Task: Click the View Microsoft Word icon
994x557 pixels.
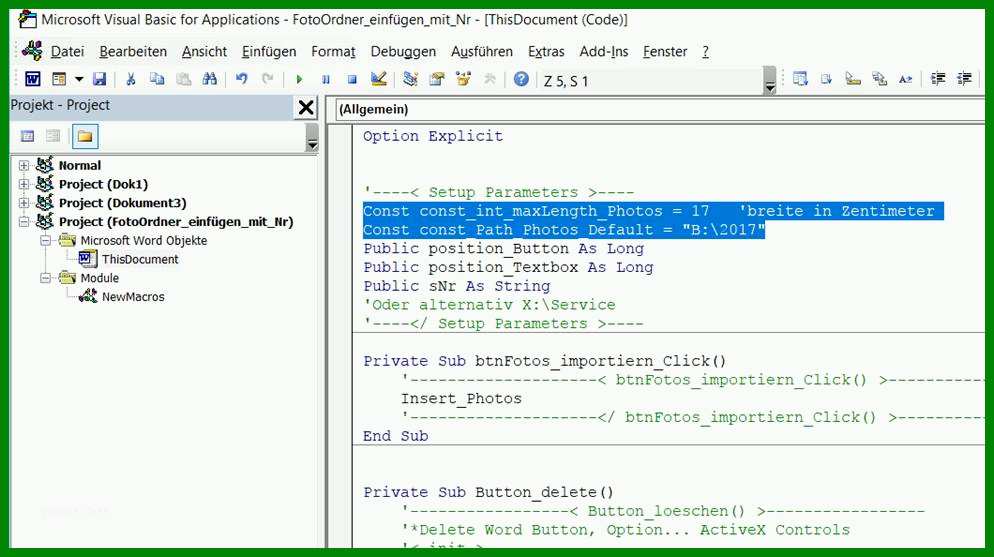Action: click(x=32, y=79)
